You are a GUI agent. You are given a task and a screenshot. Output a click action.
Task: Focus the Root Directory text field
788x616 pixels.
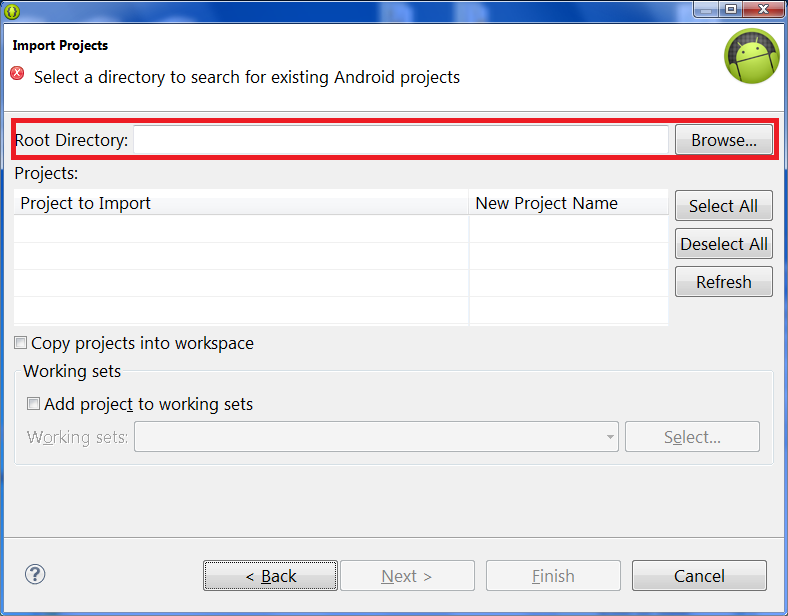pyautogui.click(x=401, y=140)
